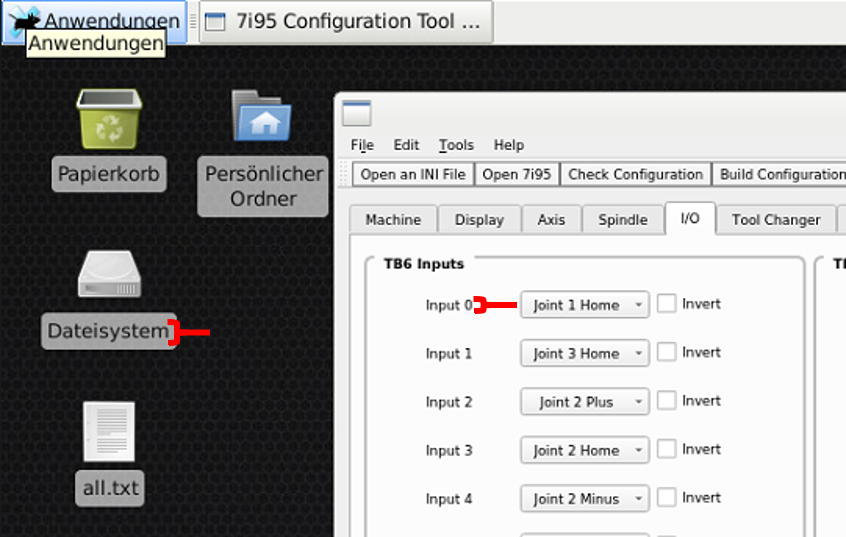Click the Input 3 label

[x=449, y=451]
